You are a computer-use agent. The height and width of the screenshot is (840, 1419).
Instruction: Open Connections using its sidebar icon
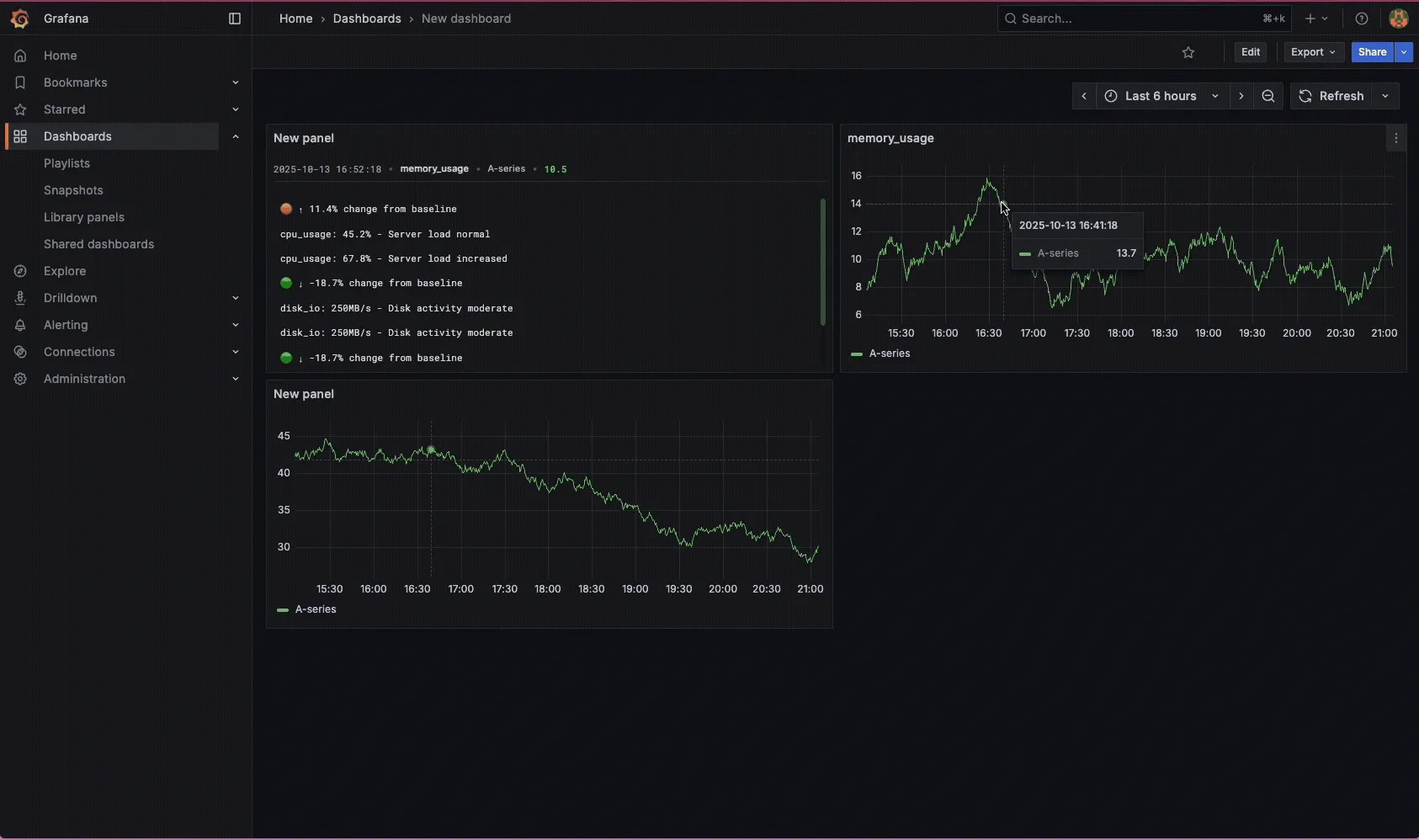19,352
